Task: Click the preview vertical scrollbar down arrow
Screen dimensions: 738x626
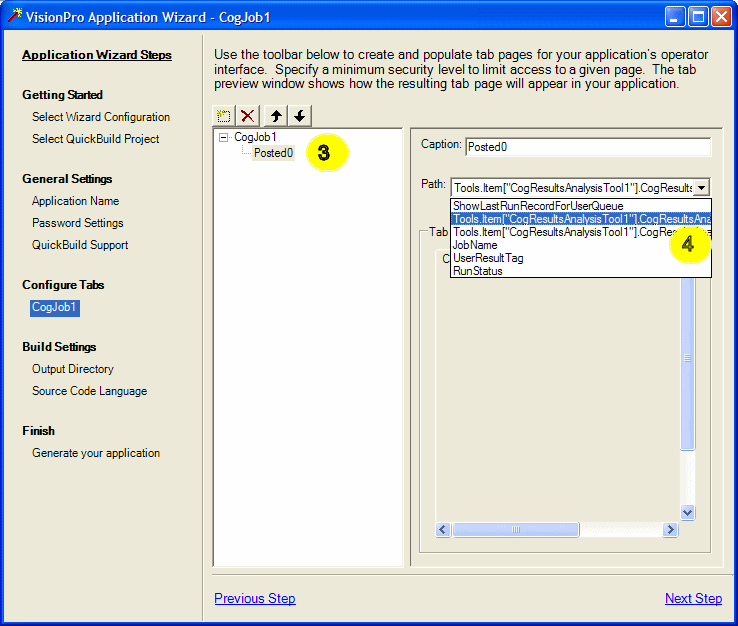Action: coord(687,512)
